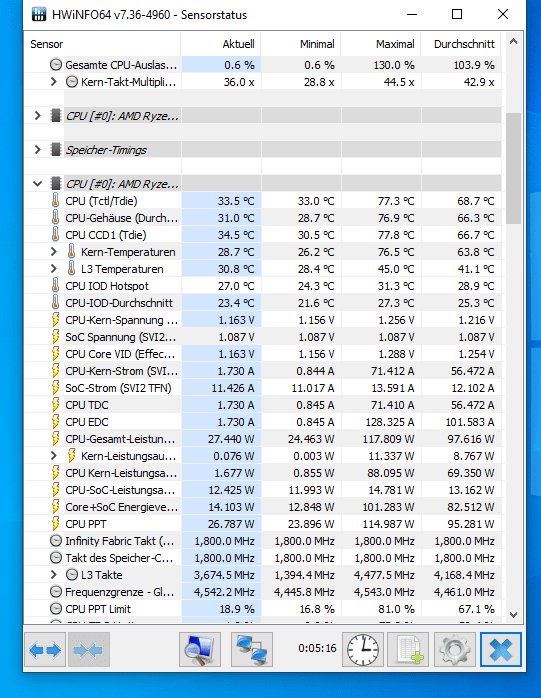Open the sensor monitor magnifier icon
Viewport: 541px width, 698px height.
[199, 650]
